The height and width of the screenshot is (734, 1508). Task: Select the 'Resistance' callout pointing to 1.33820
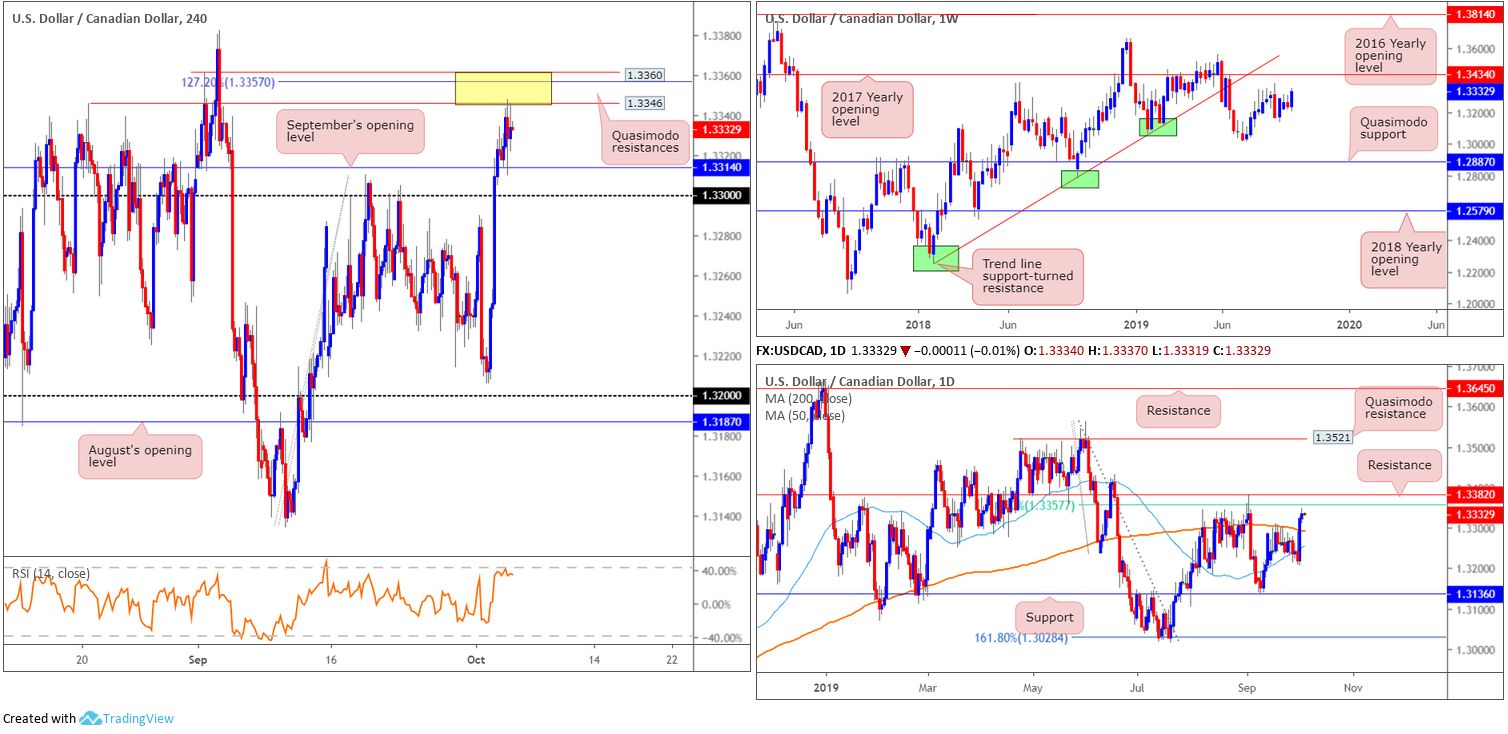(x=1400, y=464)
